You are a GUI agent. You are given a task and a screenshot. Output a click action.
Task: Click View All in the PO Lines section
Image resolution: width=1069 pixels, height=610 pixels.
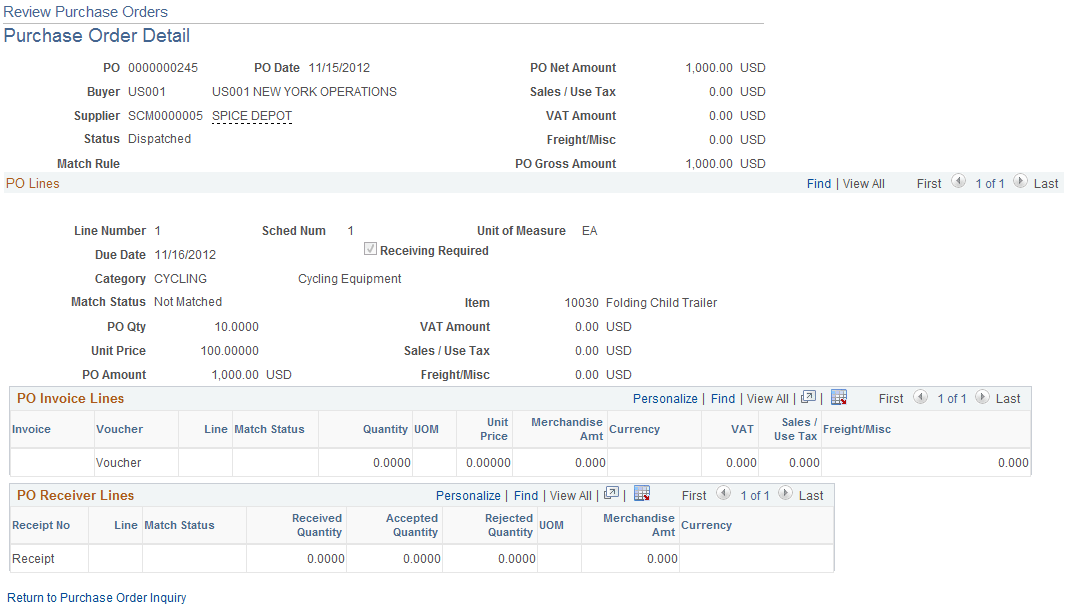click(x=863, y=183)
